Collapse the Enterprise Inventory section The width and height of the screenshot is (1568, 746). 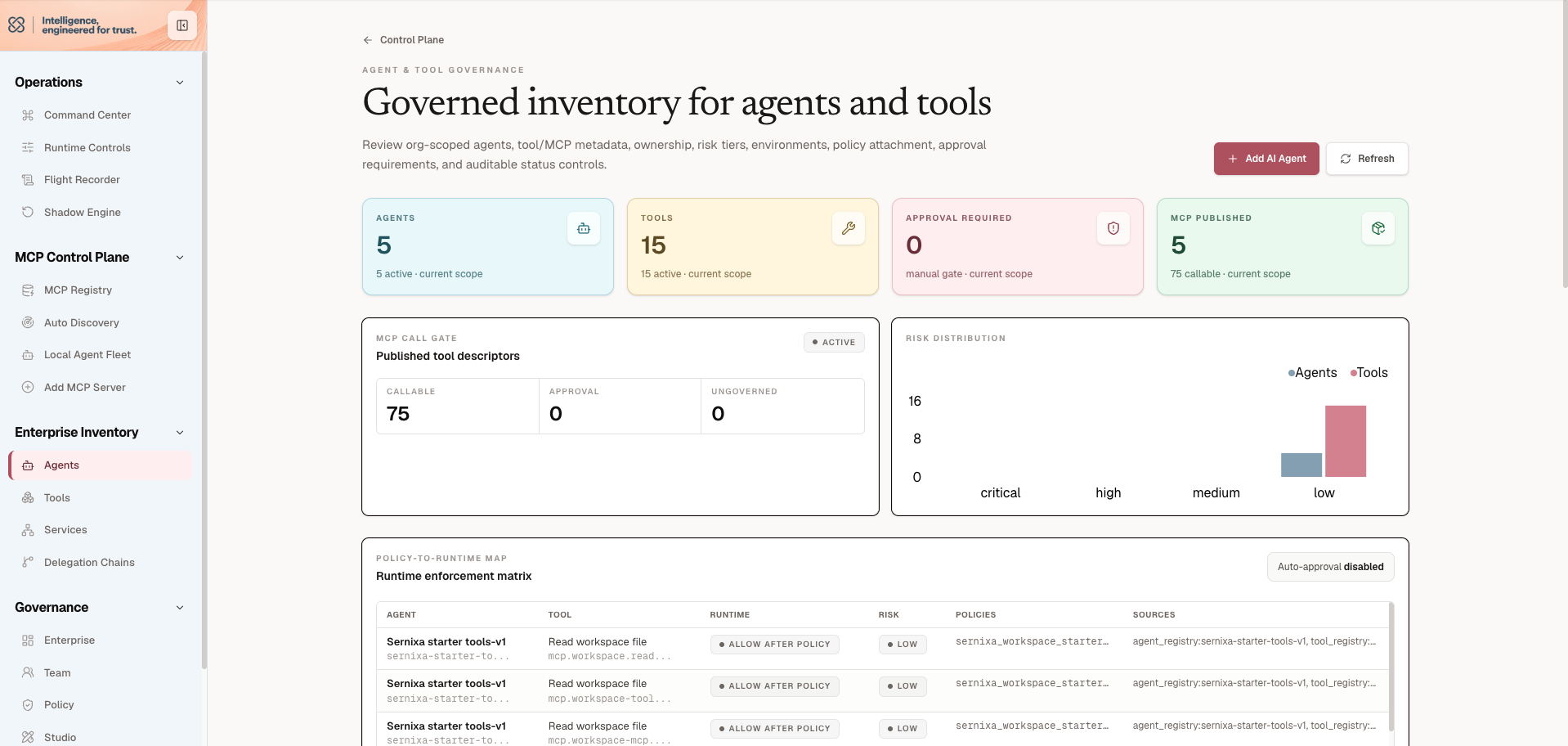point(180,433)
